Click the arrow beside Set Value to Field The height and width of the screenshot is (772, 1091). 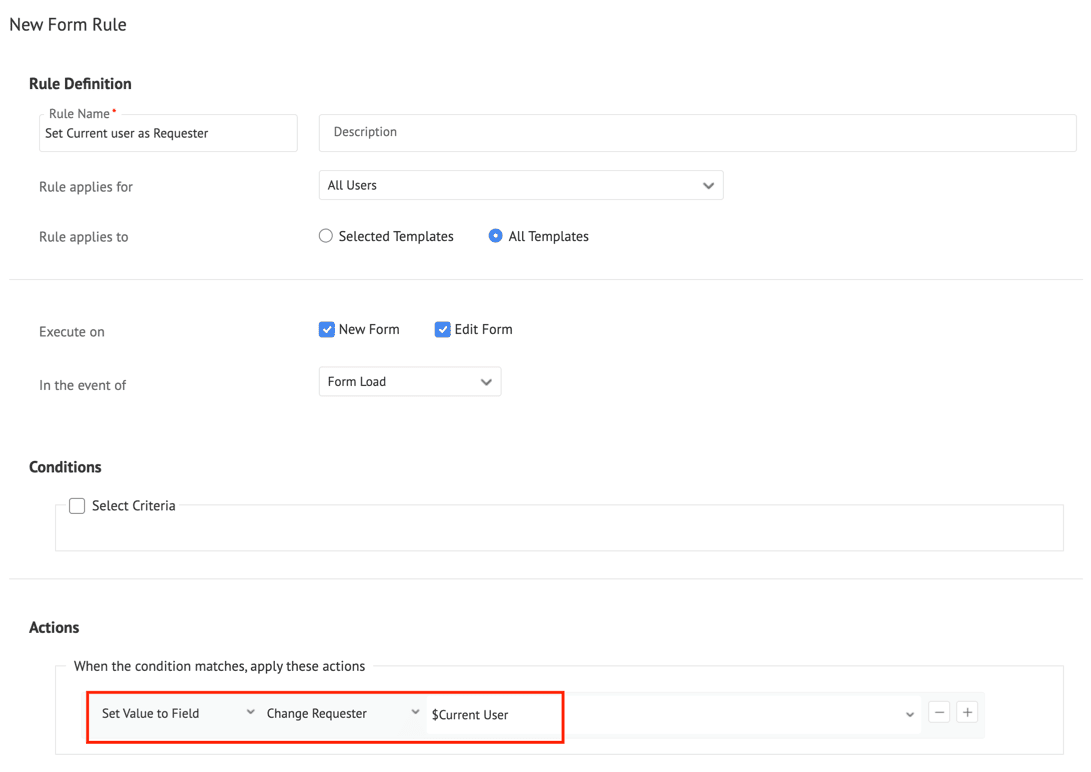pos(250,713)
